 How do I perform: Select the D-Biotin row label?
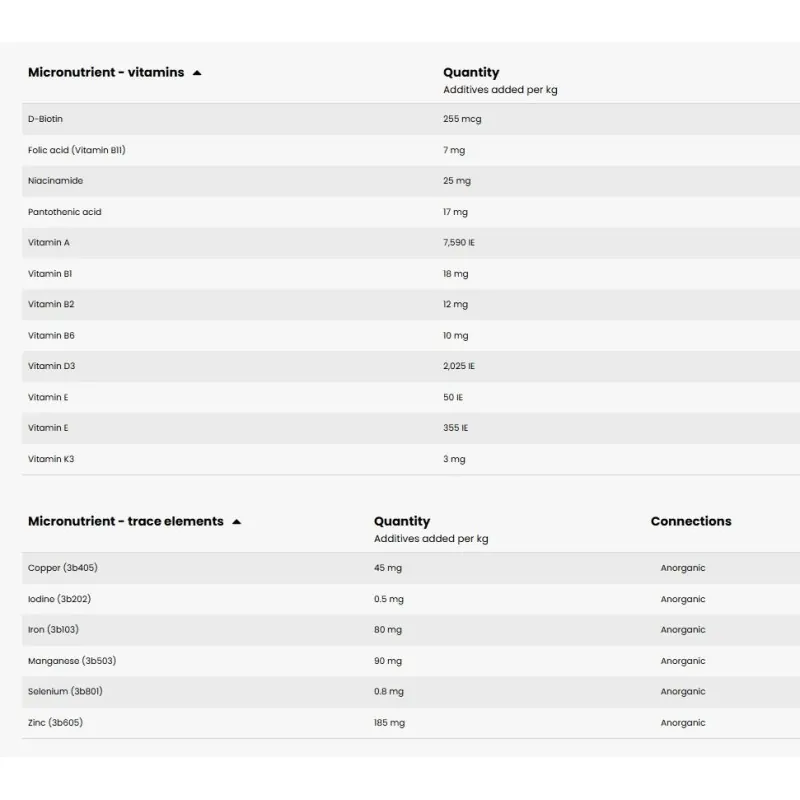pyautogui.click(x=46, y=119)
